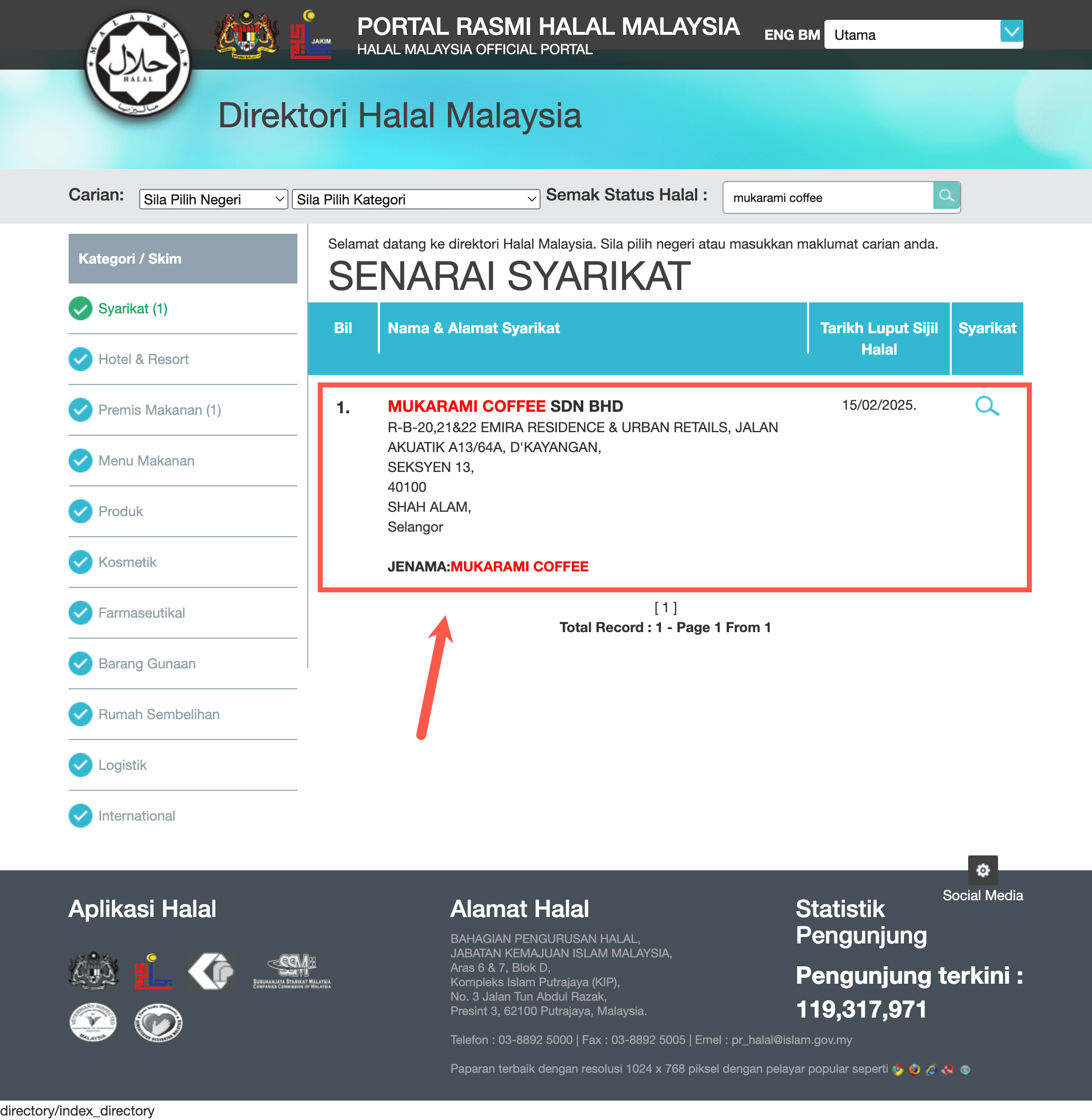Select Premis Makanan (1) category
1092x1120 pixels.
tap(160, 410)
